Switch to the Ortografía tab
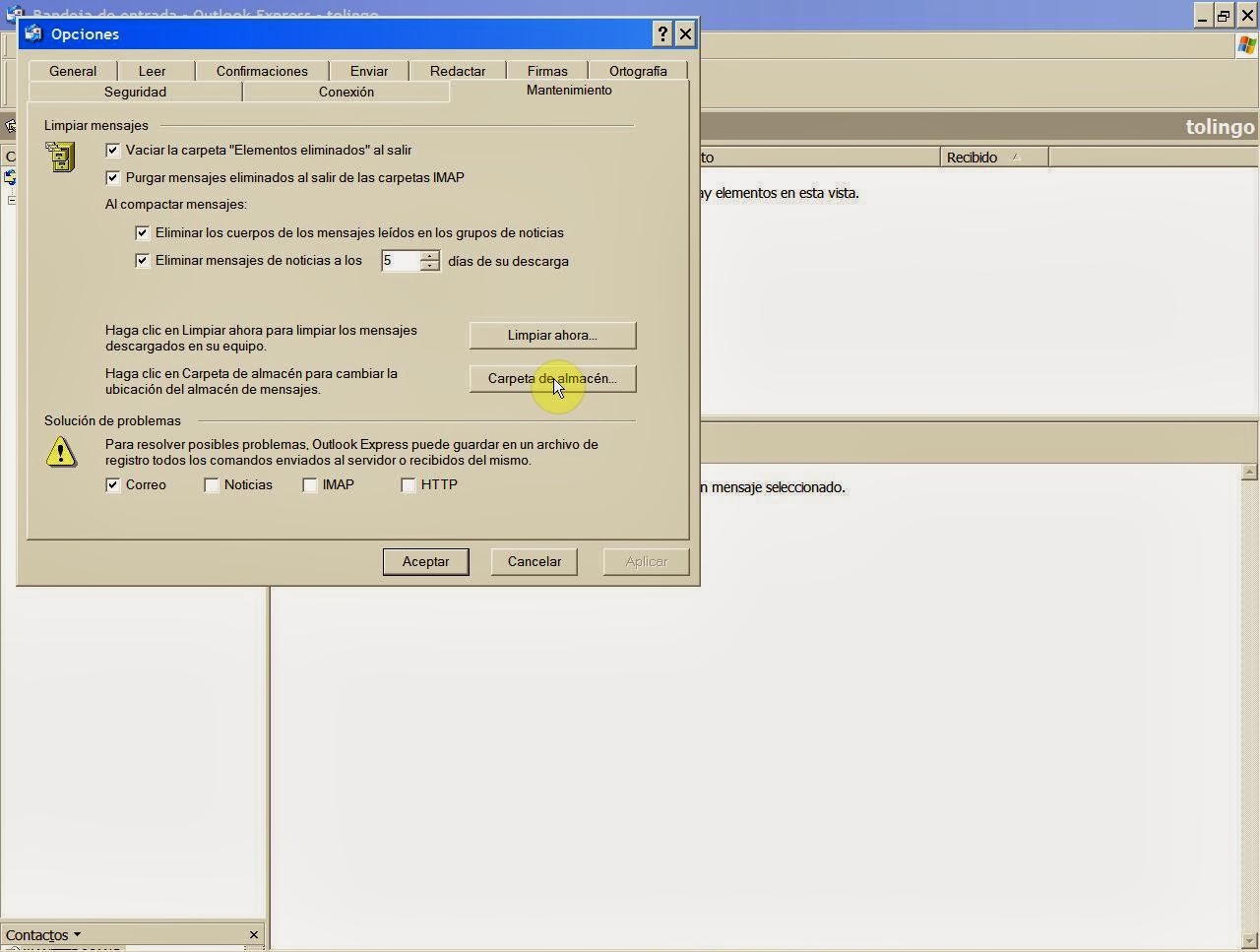 point(638,71)
